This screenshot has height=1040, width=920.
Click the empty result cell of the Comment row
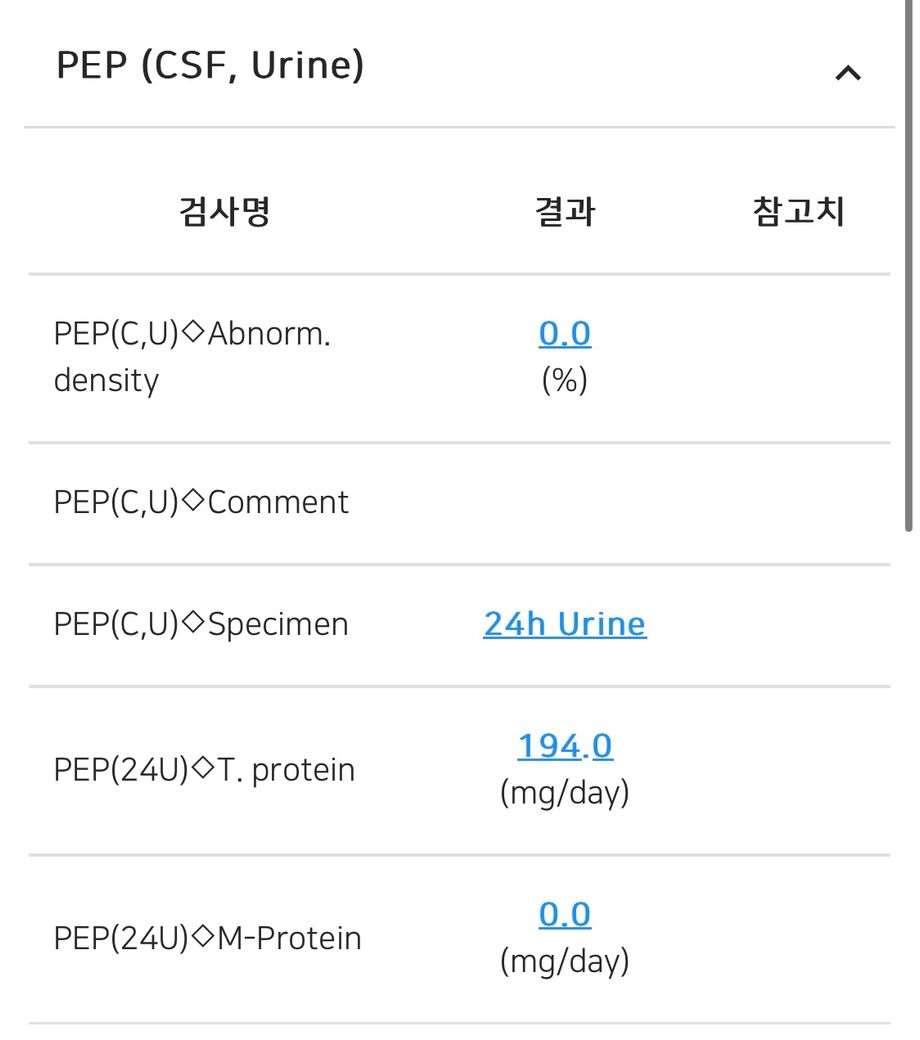(x=564, y=503)
